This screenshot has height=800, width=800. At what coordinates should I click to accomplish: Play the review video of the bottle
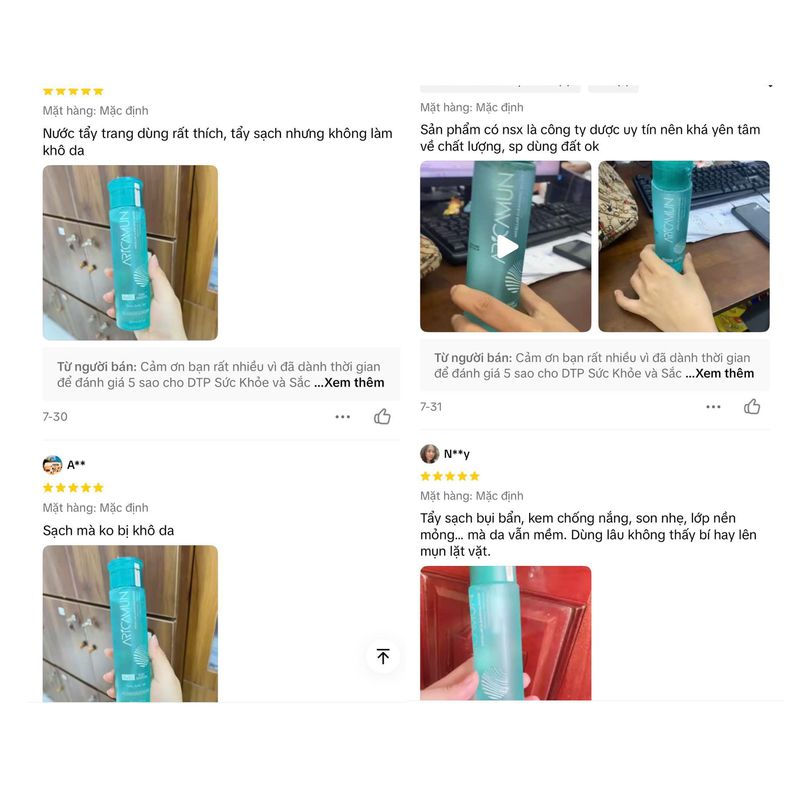pos(506,246)
